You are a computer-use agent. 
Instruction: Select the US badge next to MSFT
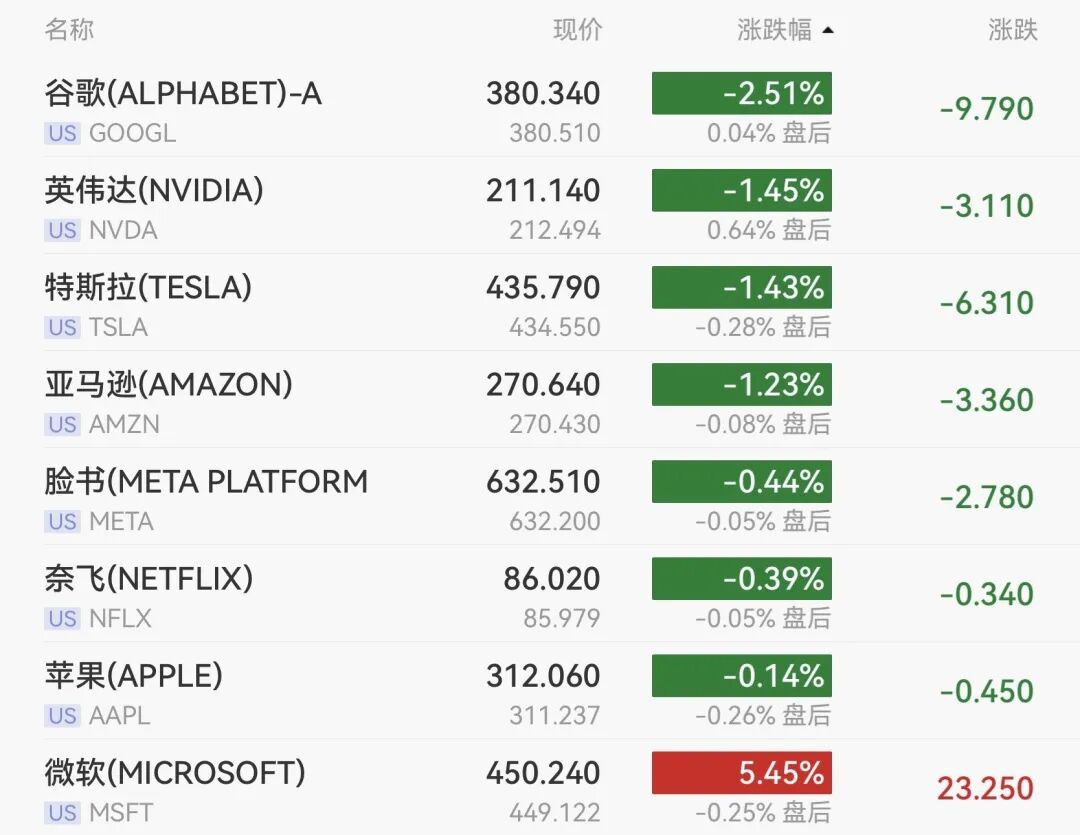tap(63, 813)
